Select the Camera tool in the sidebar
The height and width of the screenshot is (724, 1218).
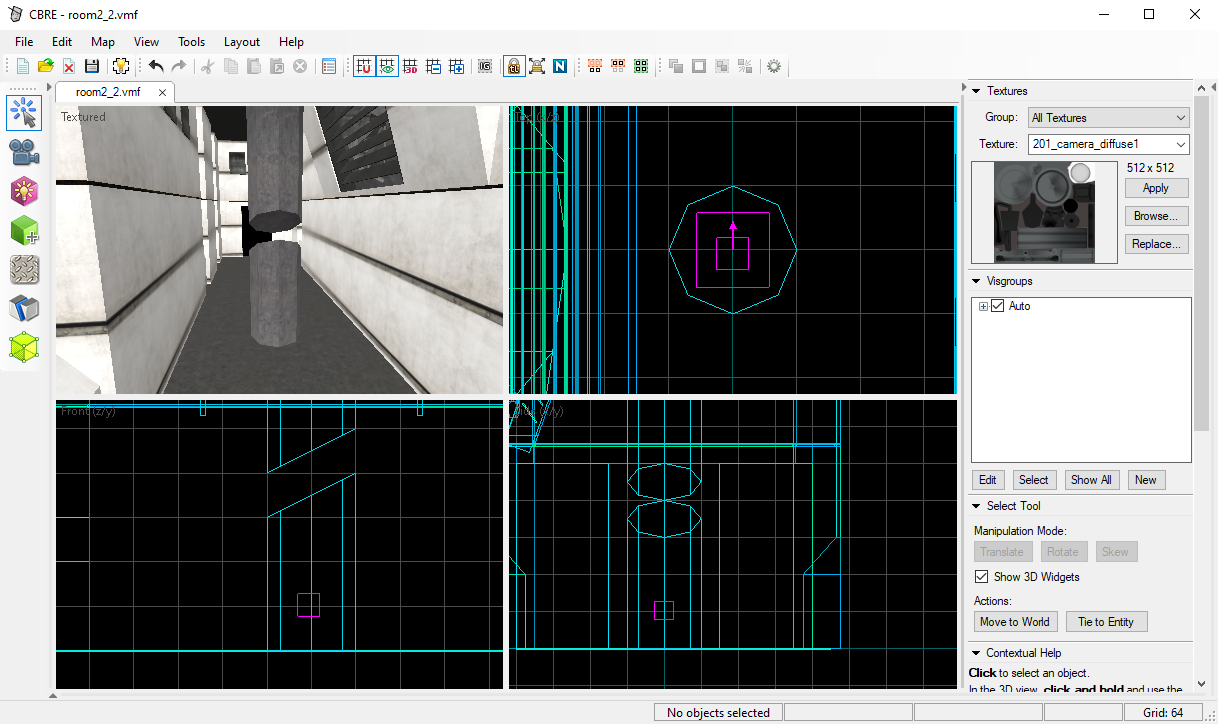pos(24,152)
